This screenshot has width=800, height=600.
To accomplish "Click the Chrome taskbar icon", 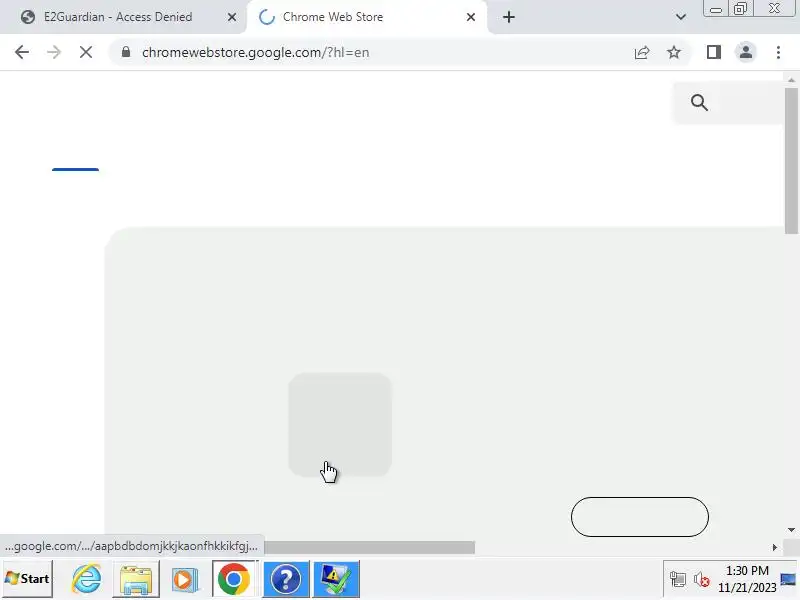I will click(x=234, y=579).
